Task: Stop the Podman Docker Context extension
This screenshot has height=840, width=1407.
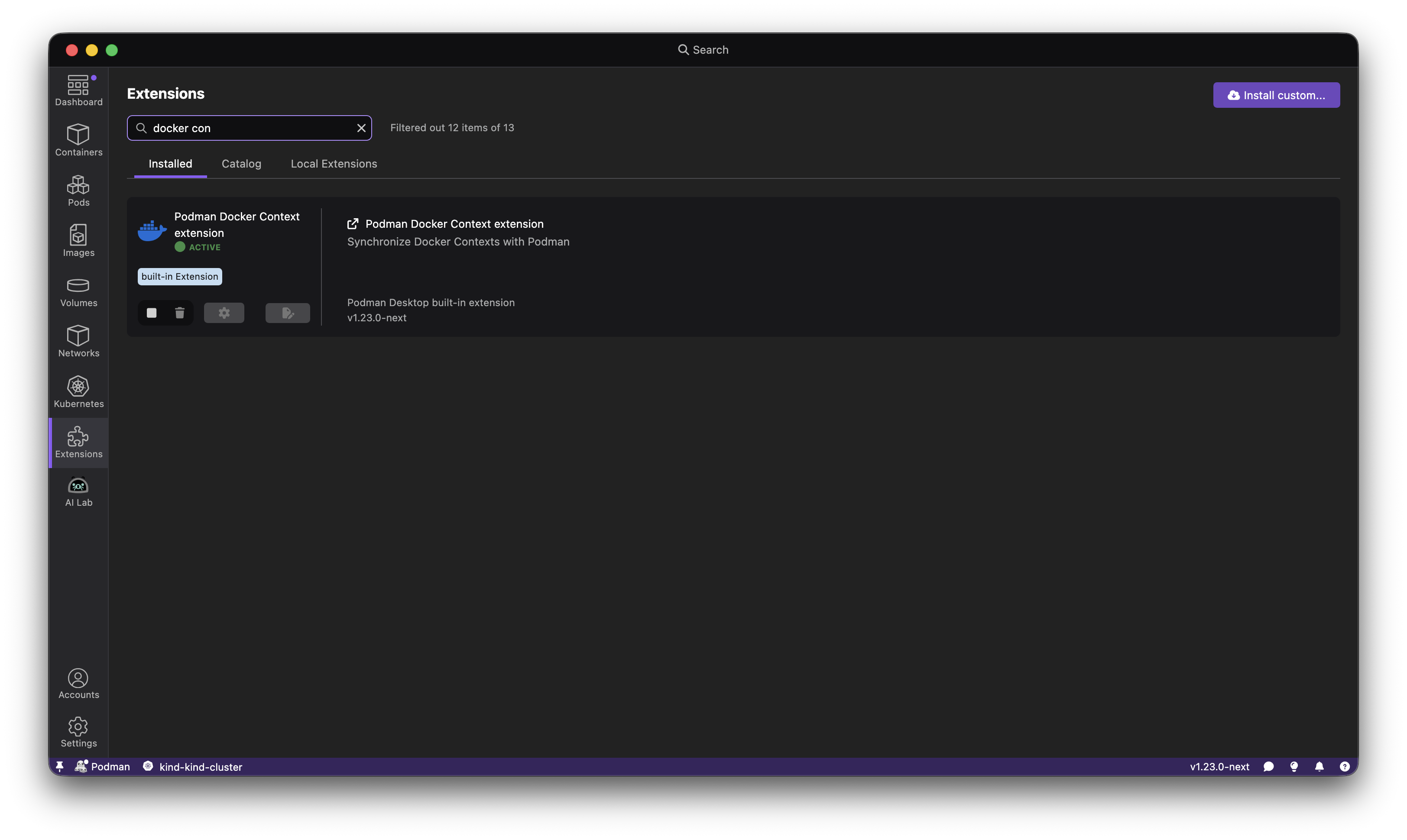Action: tap(151, 313)
